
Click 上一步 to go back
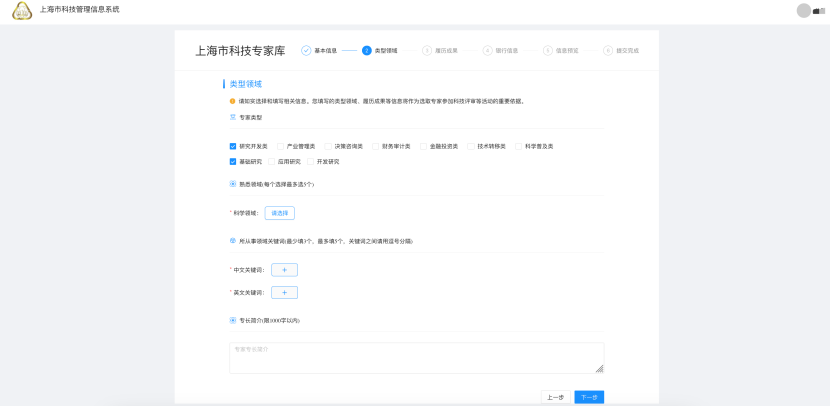pos(555,397)
